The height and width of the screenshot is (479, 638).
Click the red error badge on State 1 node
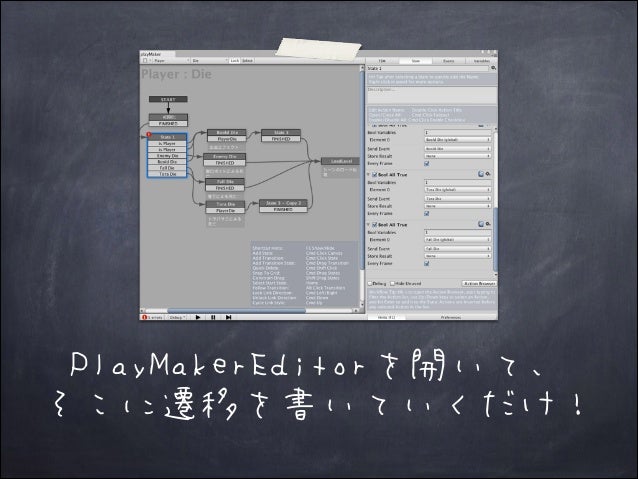149,134
